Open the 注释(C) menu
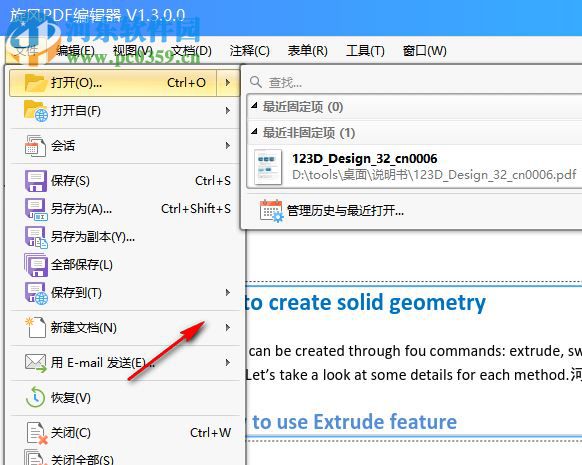Image resolution: width=582 pixels, height=465 pixels. [249, 50]
